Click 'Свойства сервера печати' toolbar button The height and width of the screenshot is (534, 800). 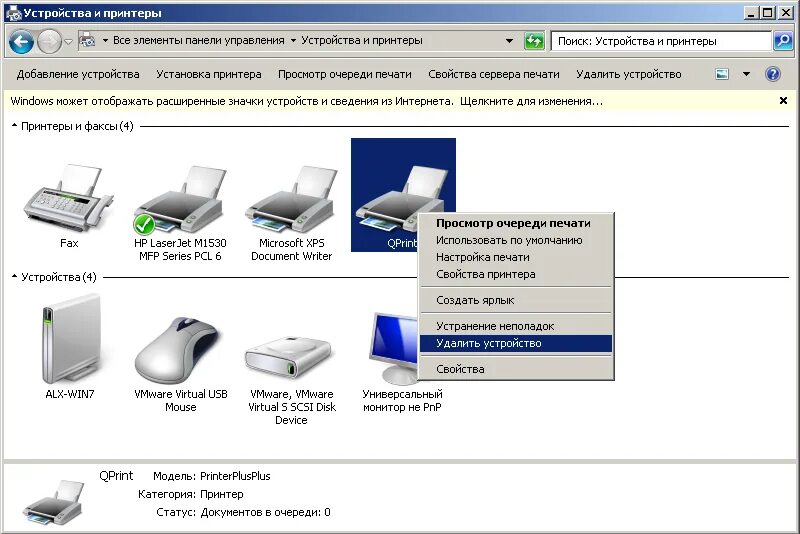494,74
